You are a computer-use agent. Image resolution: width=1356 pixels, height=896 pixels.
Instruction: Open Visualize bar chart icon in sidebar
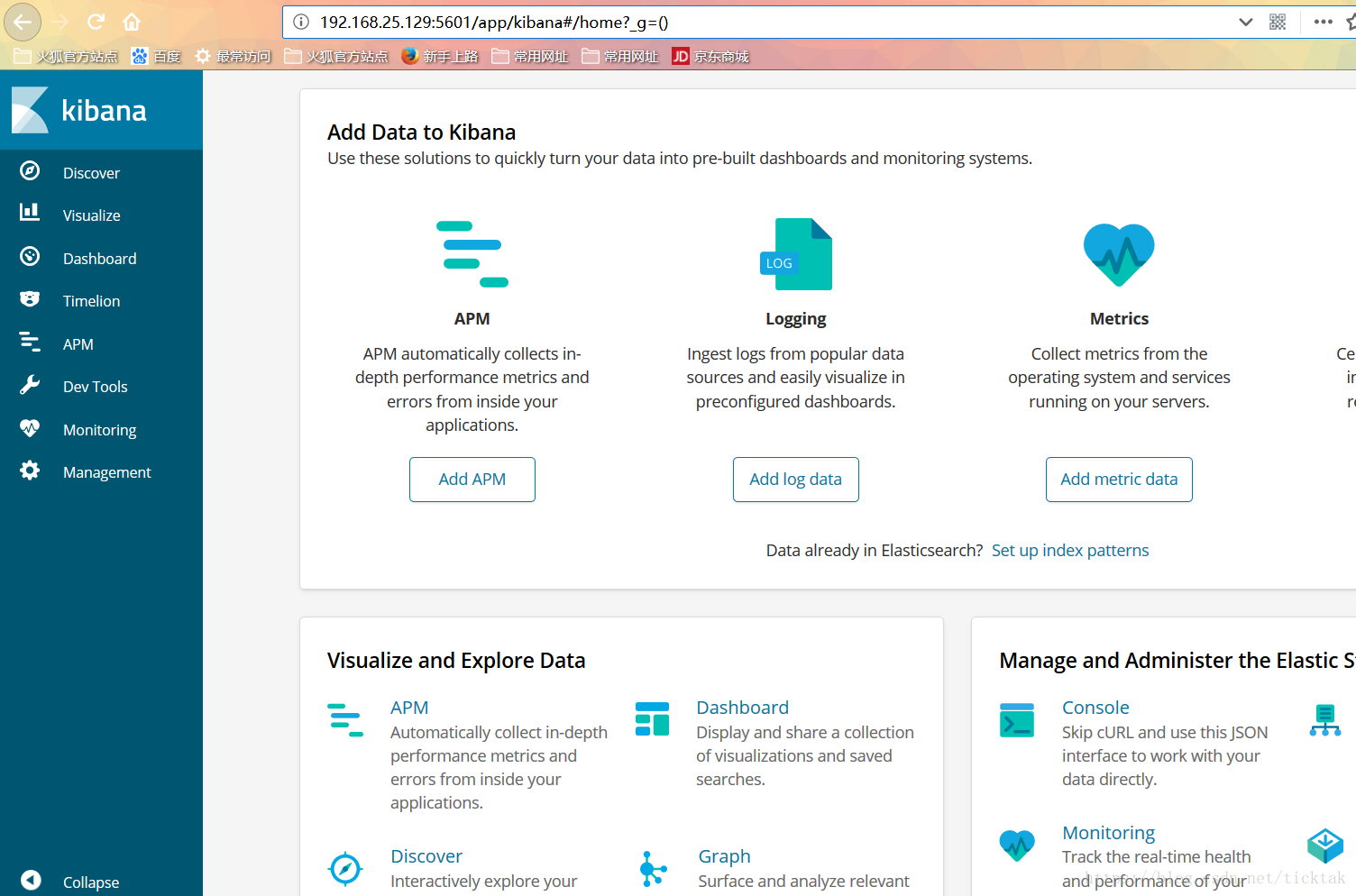[x=30, y=212]
